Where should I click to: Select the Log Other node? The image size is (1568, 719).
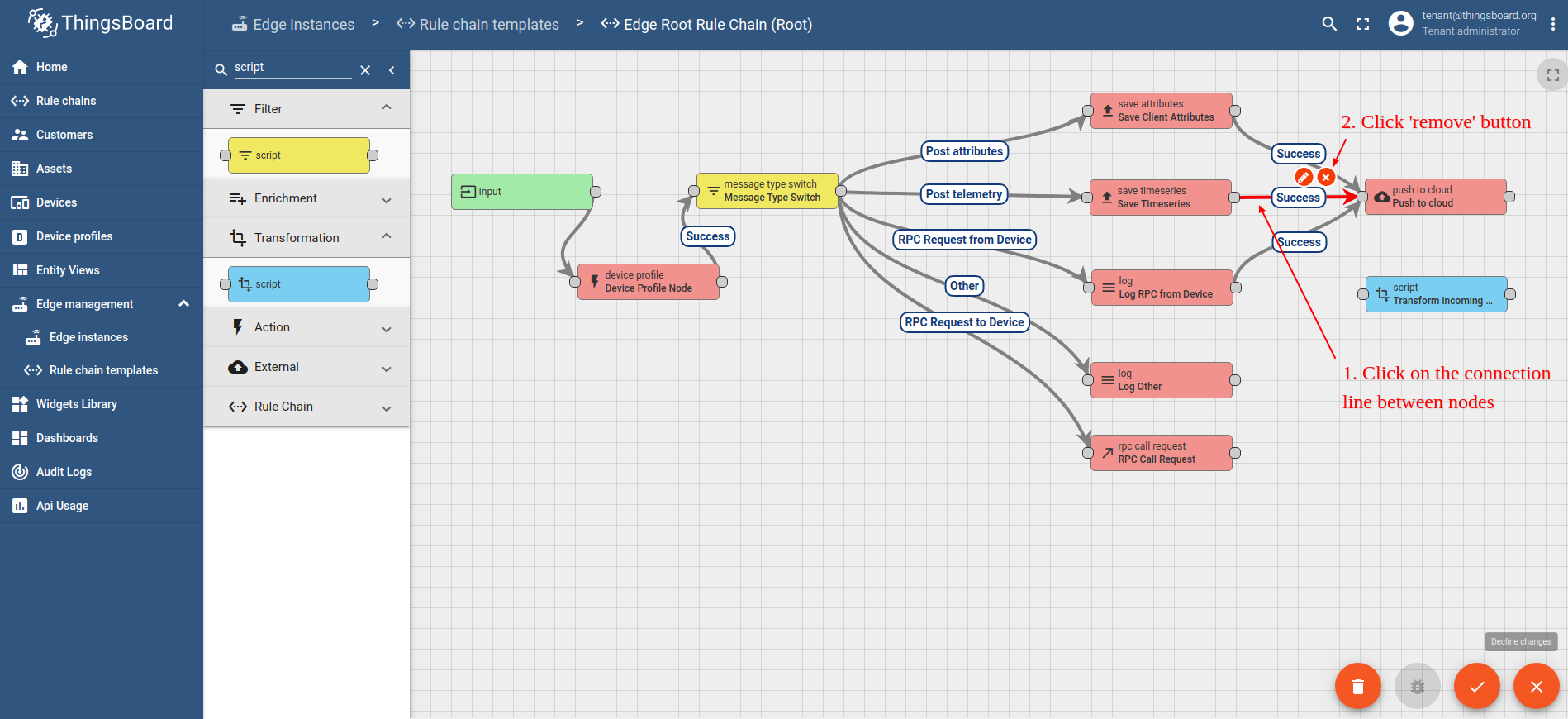[x=1162, y=380]
